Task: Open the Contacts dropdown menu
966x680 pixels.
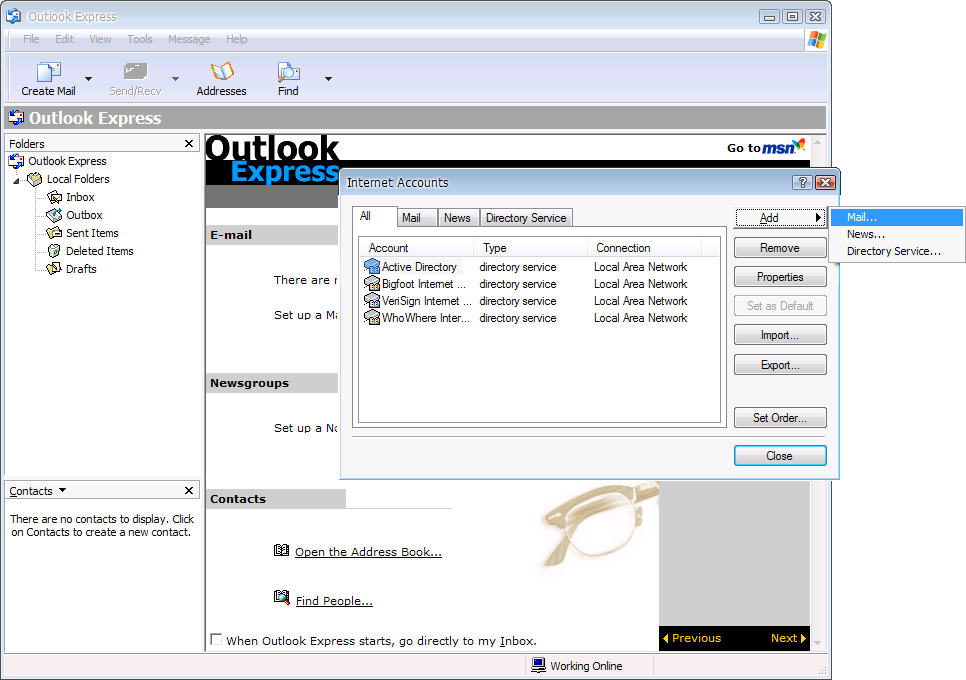Action: (x=62, y=491)
